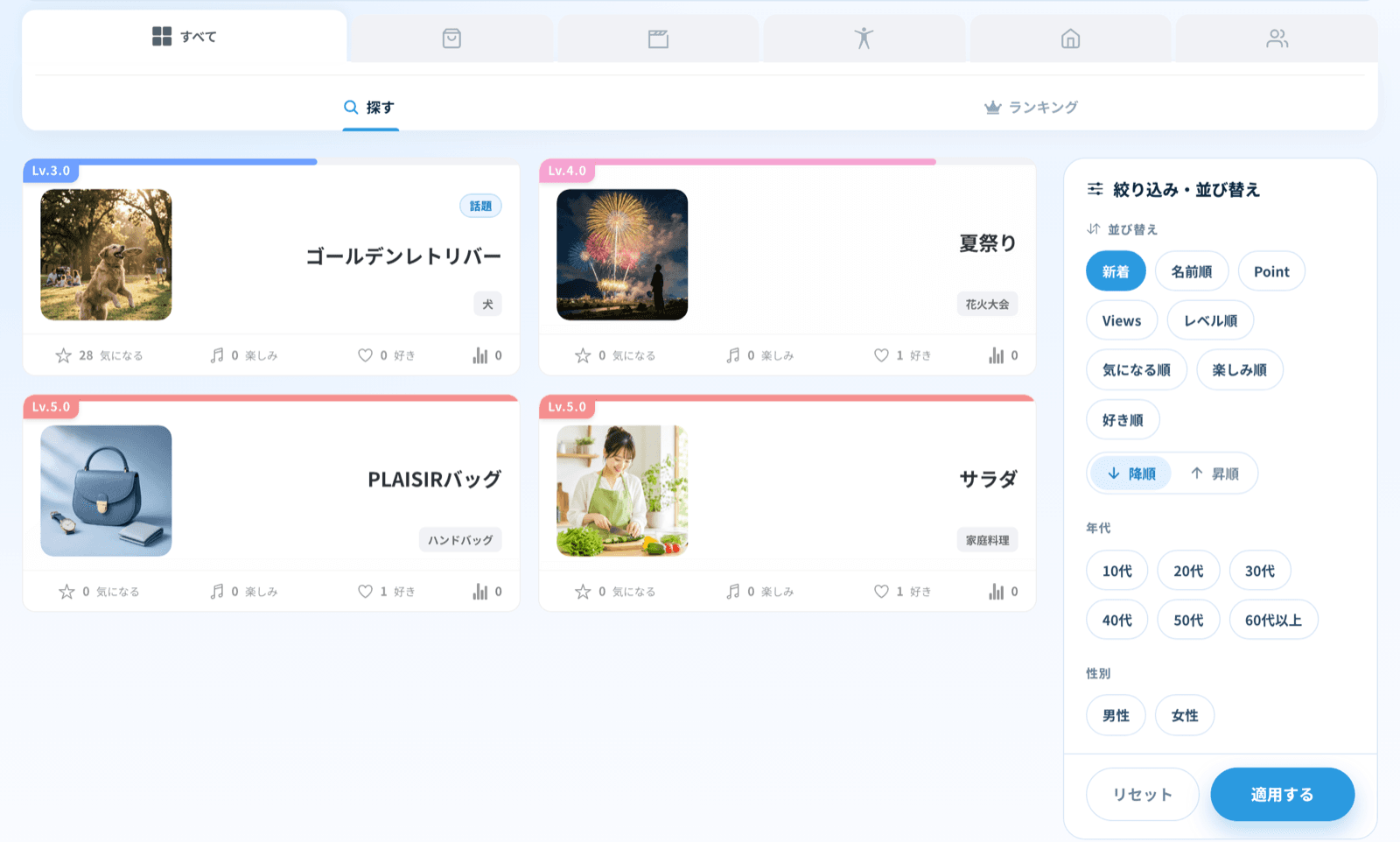The image size is (1400, 842).
Task: Click the filter sliders icon beside 絞り込み・並び替え
Action: click(1095, 189)
